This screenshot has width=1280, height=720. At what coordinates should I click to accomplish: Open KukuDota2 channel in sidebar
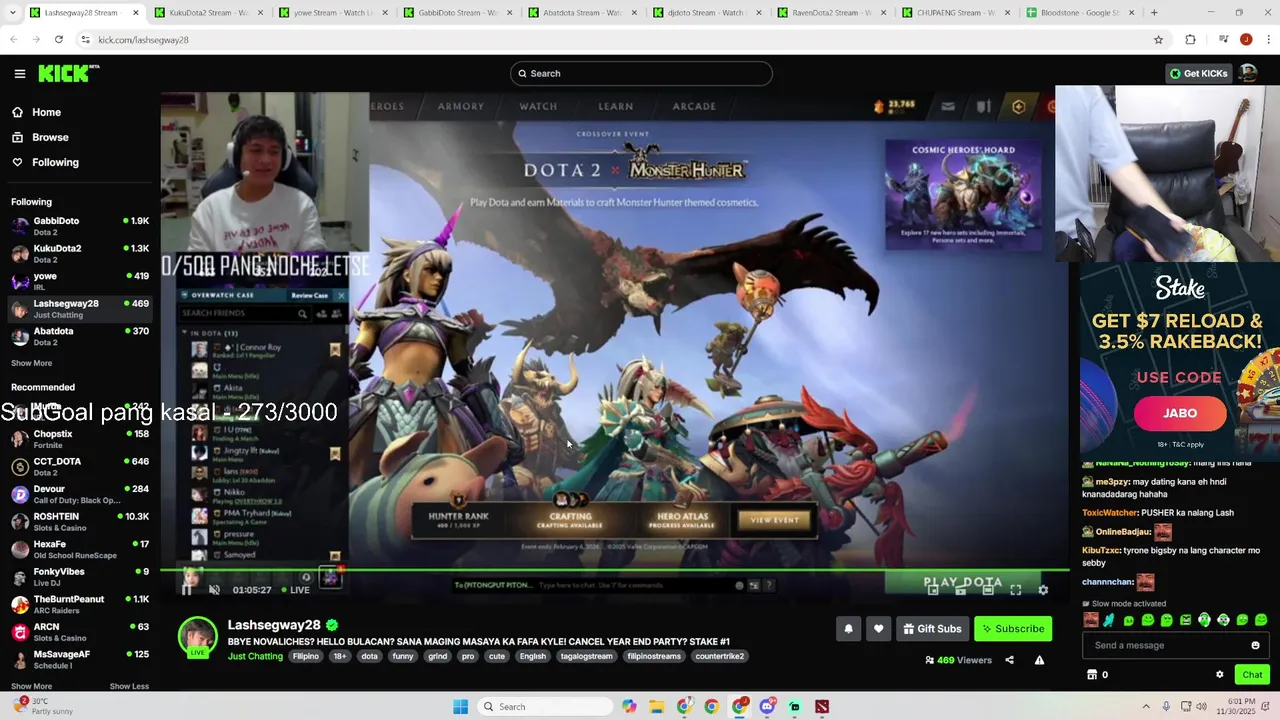(x=80, y=254)
